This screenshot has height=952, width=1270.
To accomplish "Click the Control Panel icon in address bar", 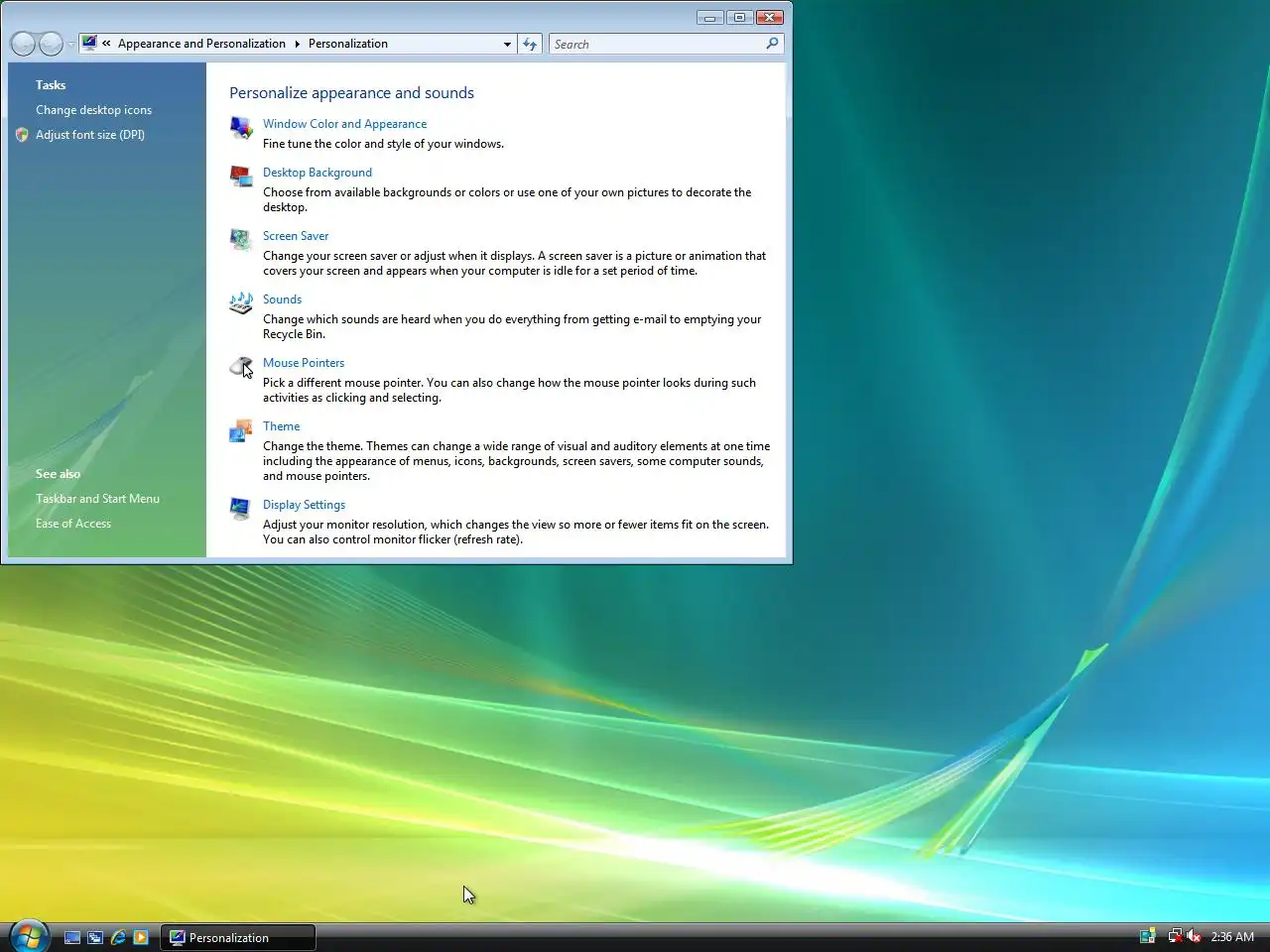I will pos(89,43).
